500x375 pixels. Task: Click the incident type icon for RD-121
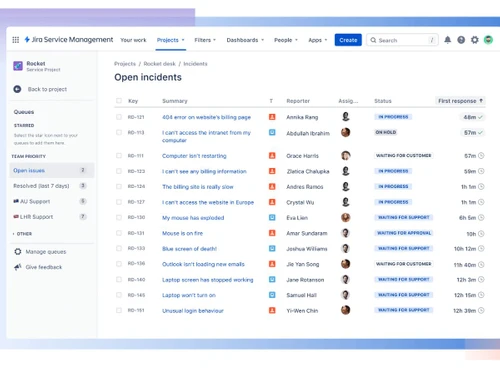pyautogui.click(x=272, y=117)
